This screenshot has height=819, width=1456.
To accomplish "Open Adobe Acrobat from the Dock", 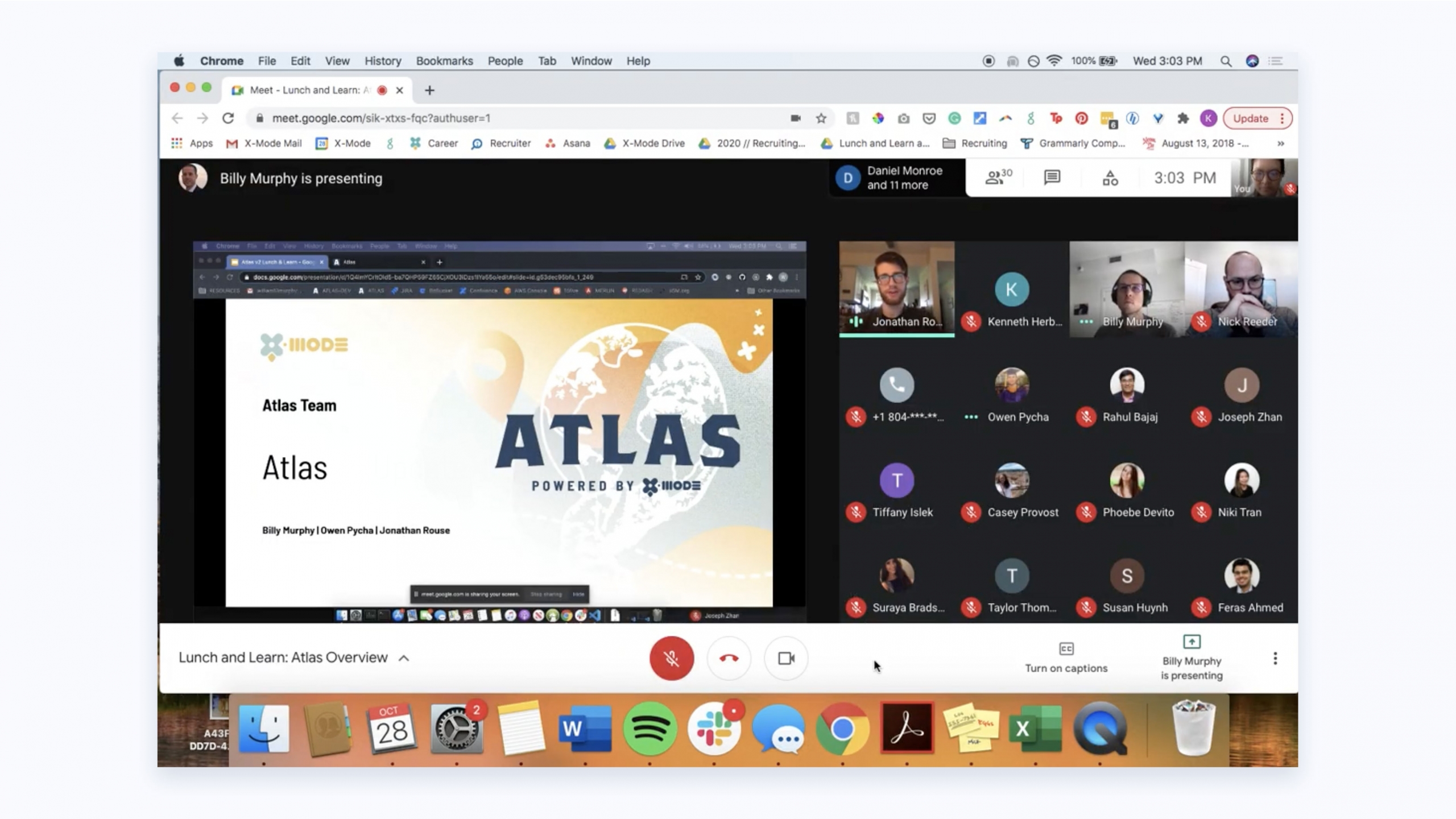I will coord(907,729).
